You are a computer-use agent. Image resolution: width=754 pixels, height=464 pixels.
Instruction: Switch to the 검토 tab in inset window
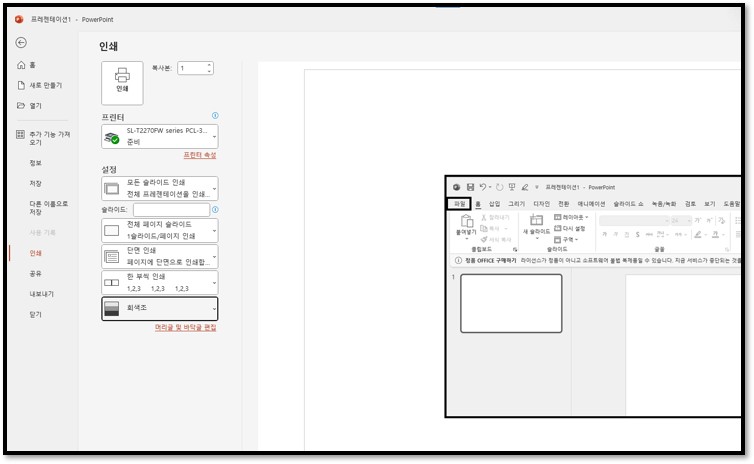690,204
